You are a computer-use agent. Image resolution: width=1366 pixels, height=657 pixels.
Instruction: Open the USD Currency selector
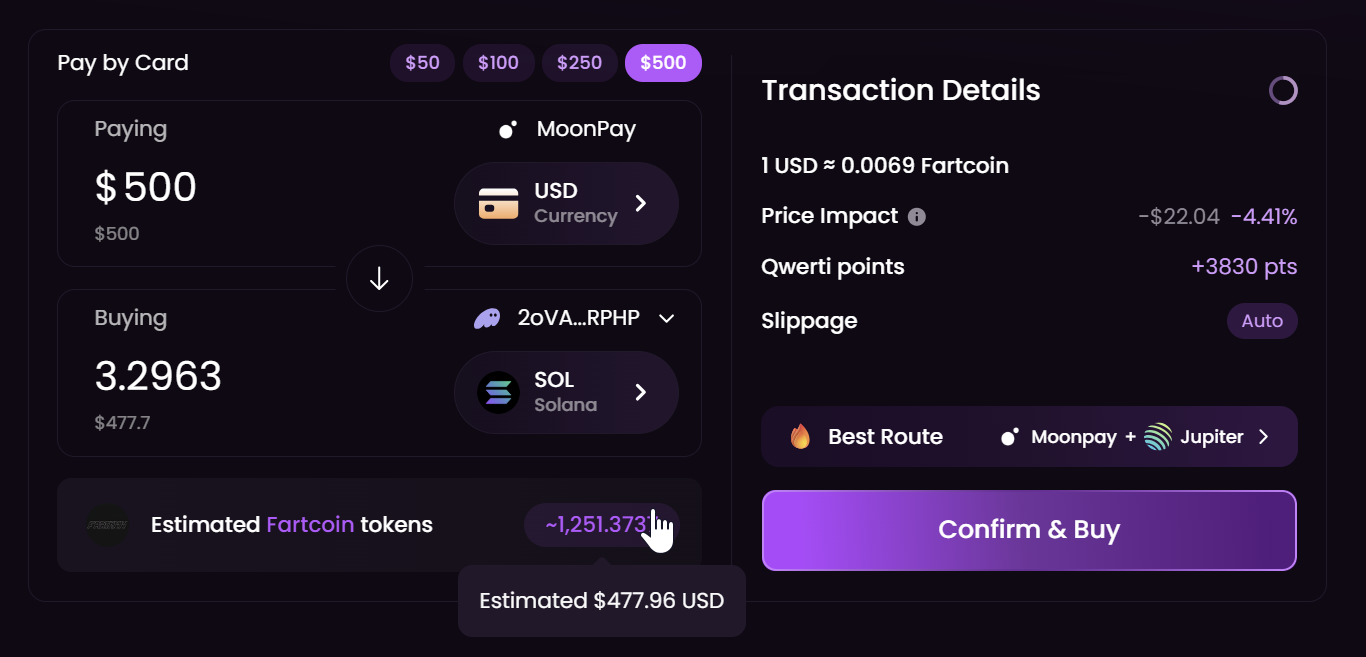click(x=566, y=203)
